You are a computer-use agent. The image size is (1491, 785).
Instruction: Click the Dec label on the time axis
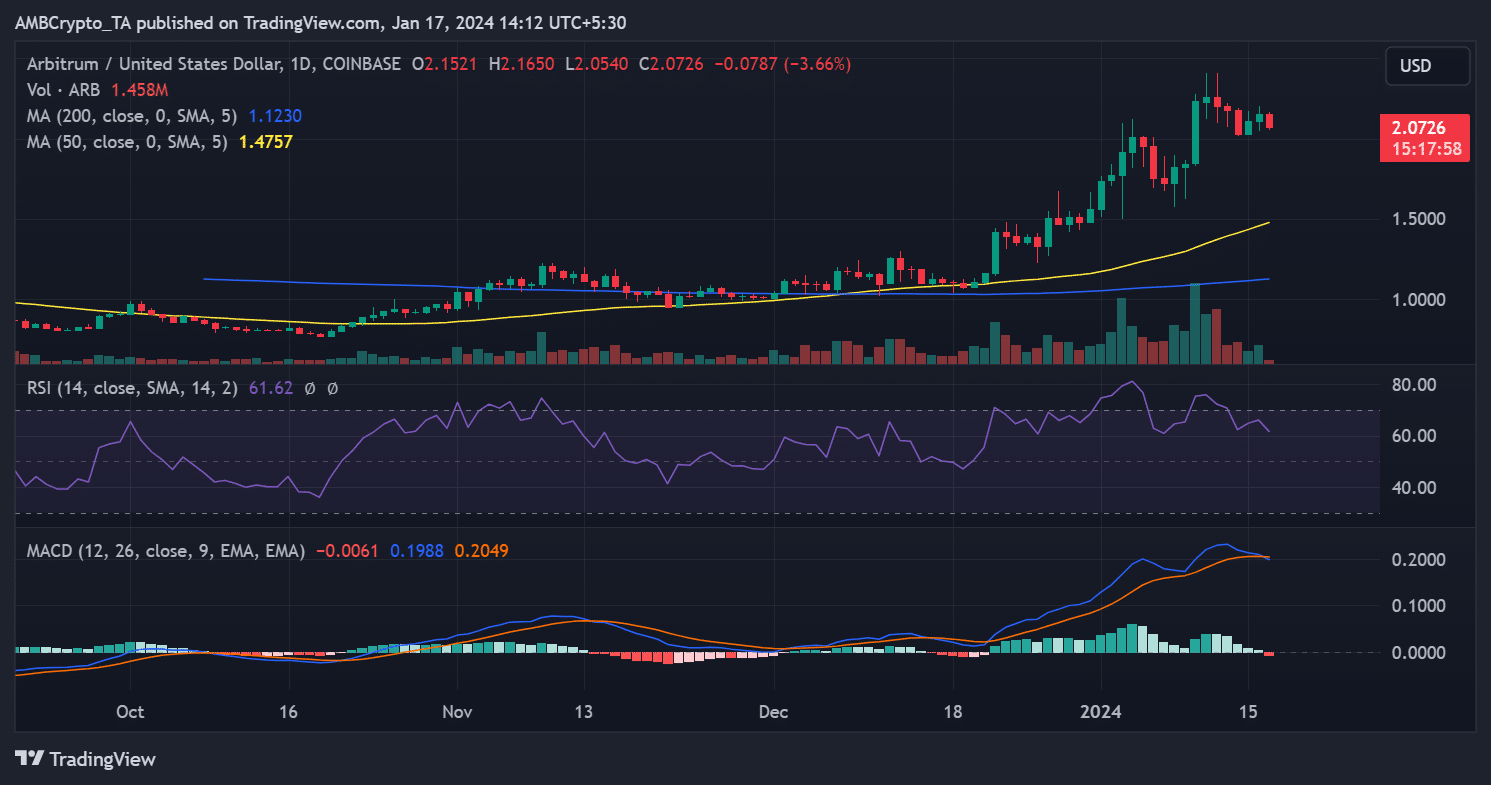[774, 712]
